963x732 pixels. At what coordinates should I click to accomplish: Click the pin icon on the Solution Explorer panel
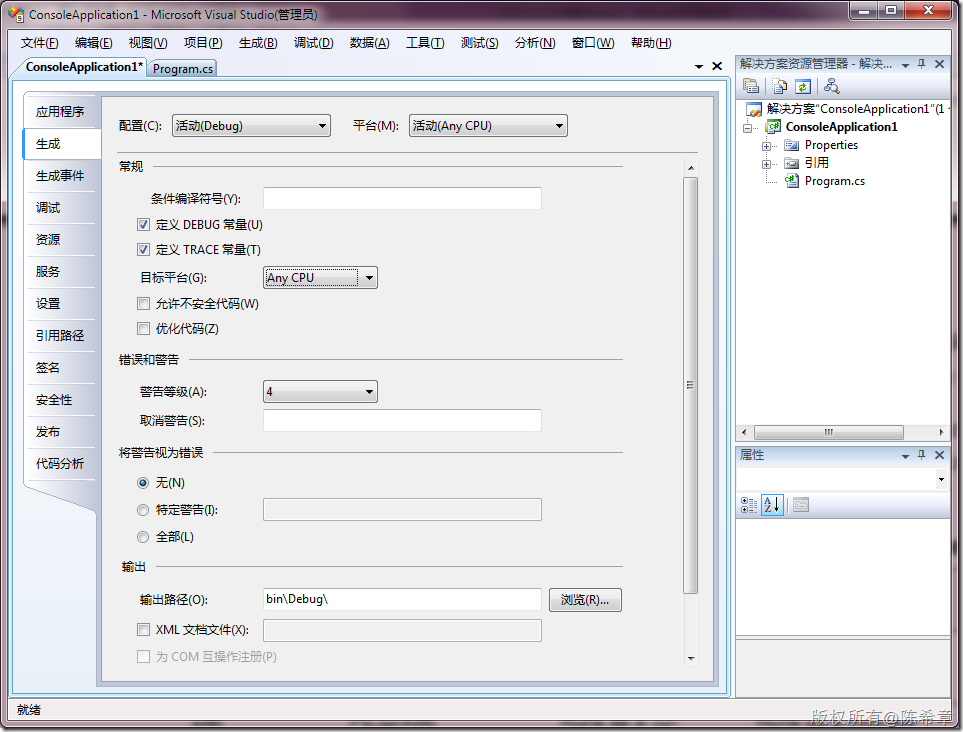coord(921,64)
